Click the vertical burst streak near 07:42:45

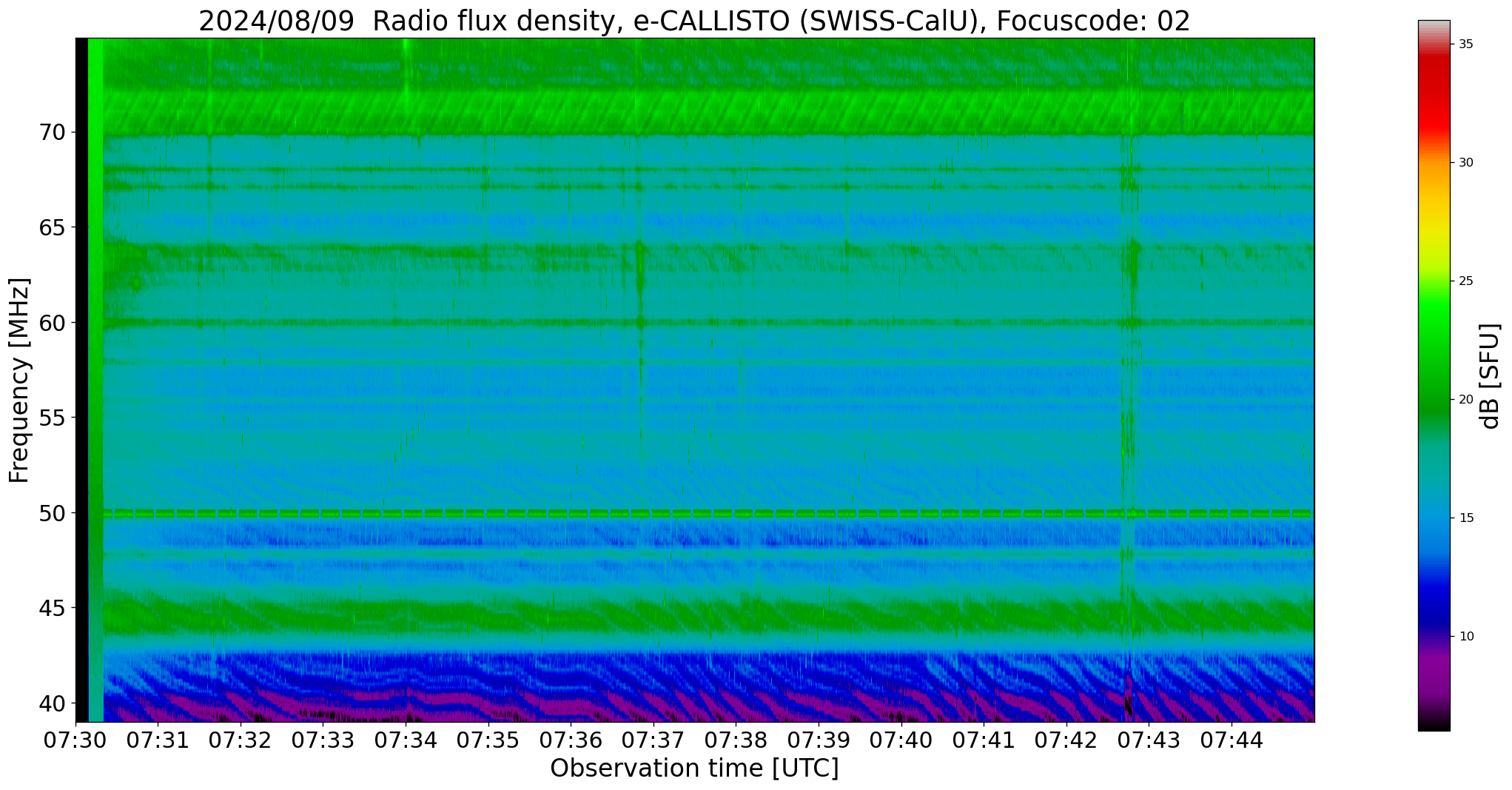point(1129,380)
